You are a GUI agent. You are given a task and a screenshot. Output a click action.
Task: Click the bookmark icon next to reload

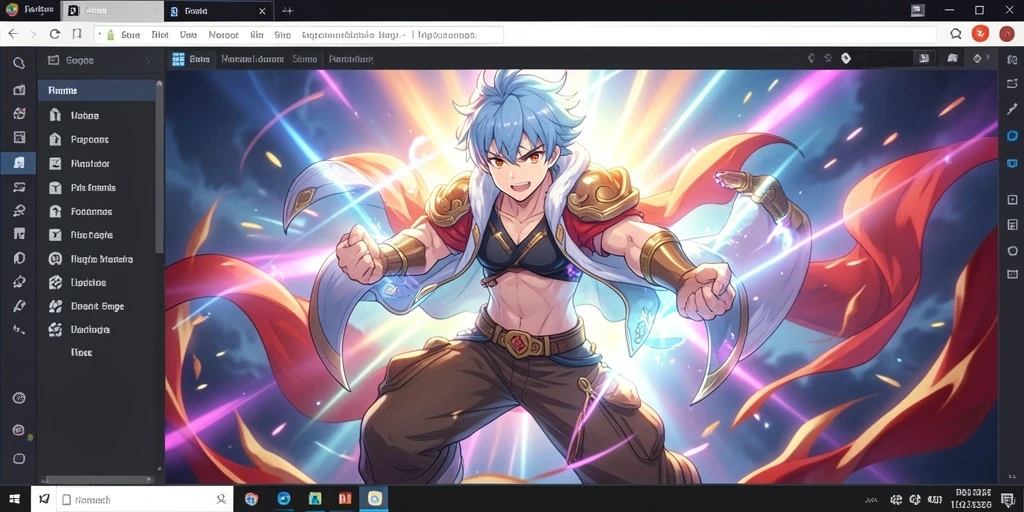coord(76,34)
